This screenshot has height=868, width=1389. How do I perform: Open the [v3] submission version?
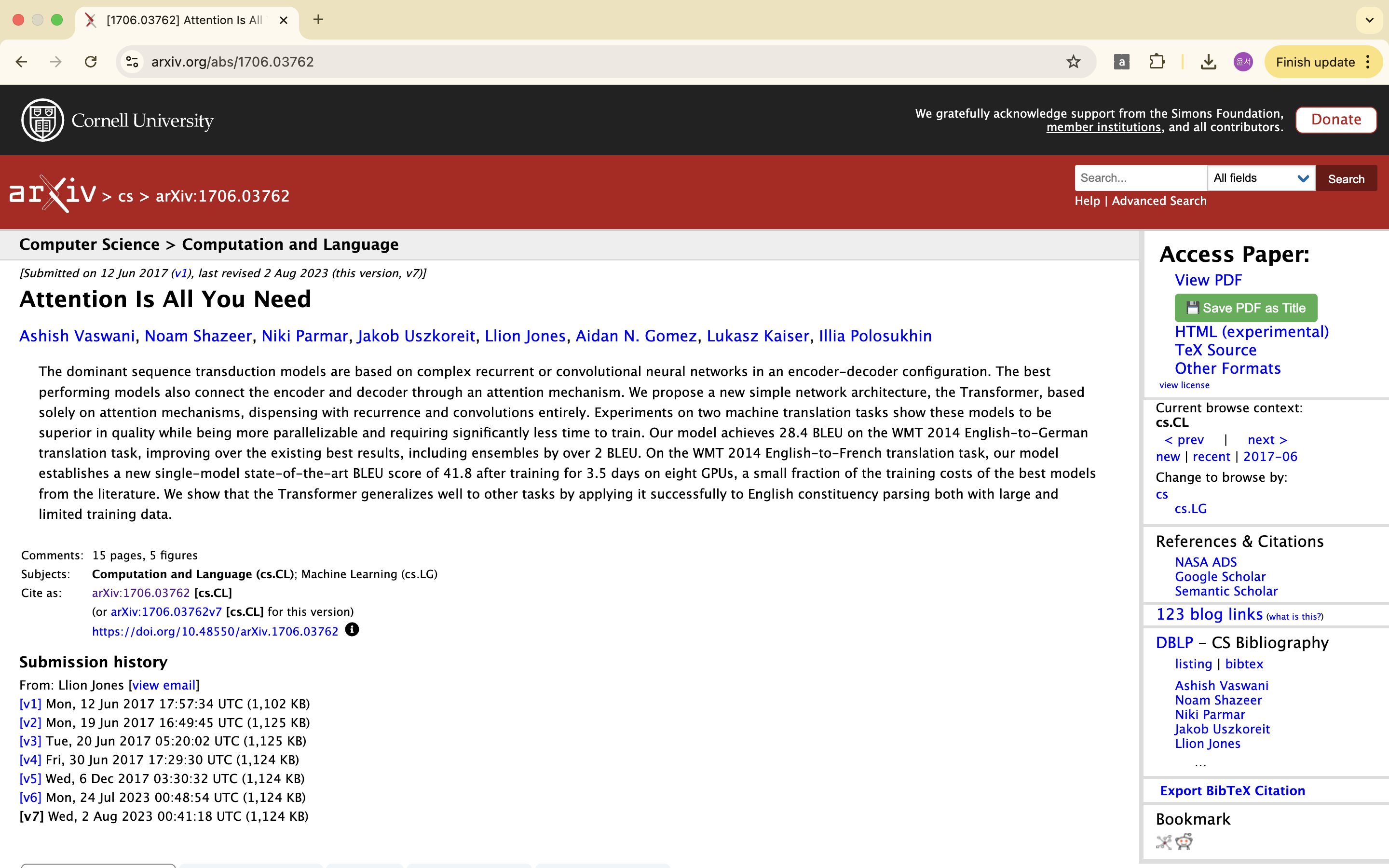pos(30,741)
